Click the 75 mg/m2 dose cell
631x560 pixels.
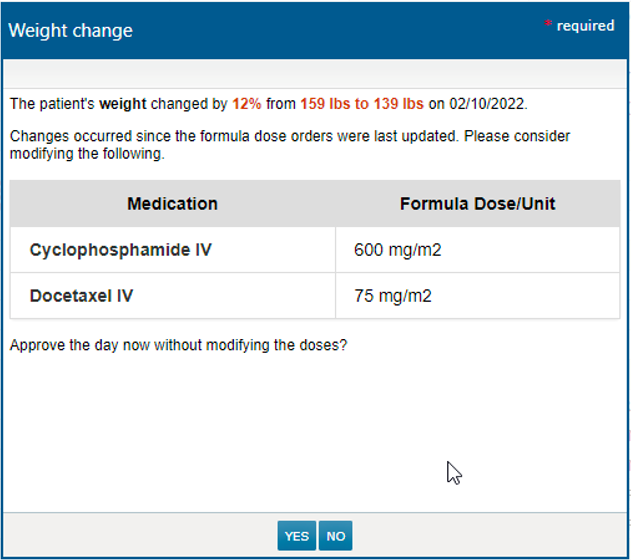[x=393, y=296]
